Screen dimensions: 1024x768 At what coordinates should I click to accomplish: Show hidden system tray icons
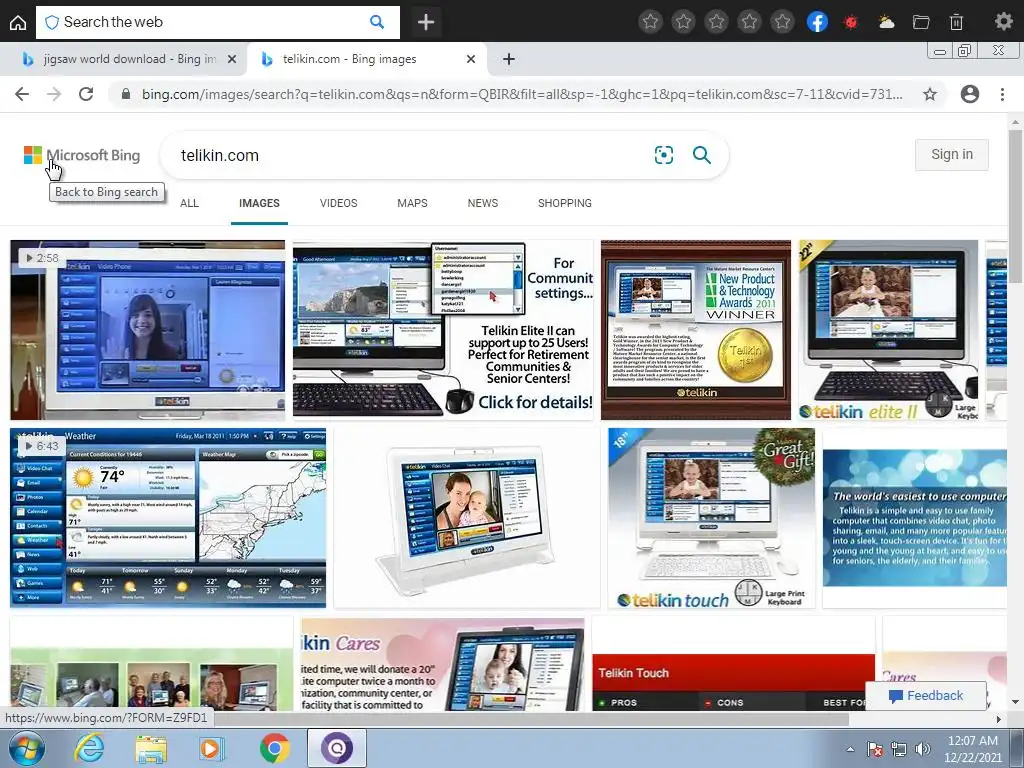pos(850,749)
